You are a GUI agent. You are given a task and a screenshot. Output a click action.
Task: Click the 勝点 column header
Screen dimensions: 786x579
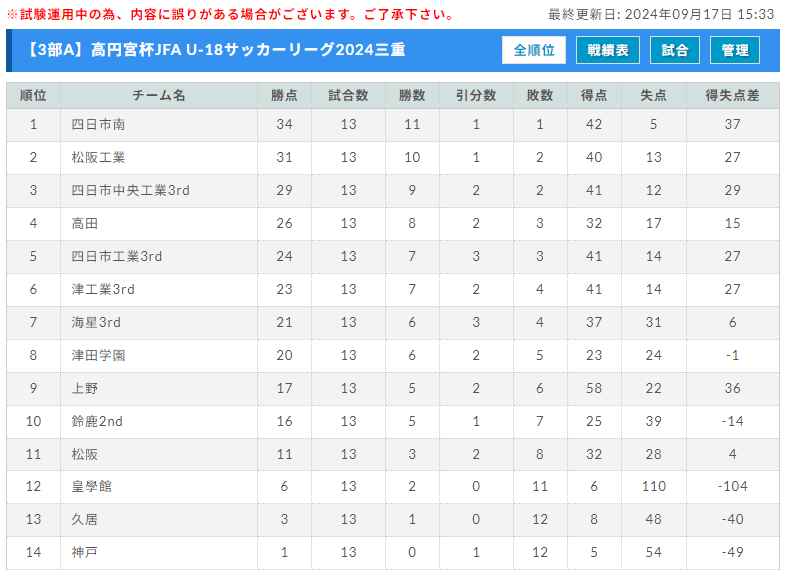coord(284,95)
